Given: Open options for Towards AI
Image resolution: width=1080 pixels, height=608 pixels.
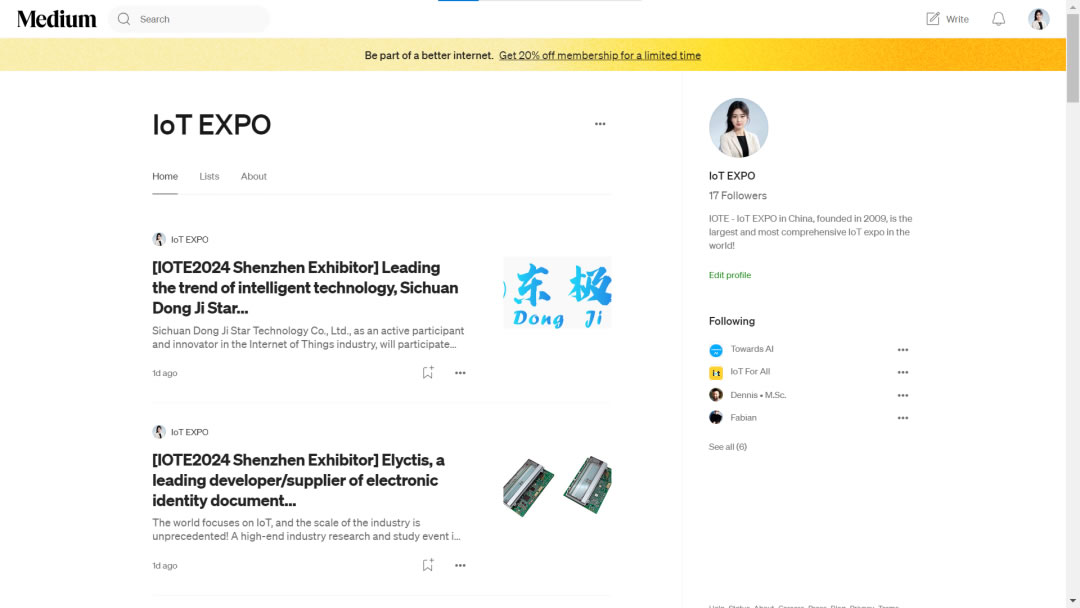Looking at the screenshot, I should [x=902, y=350].
